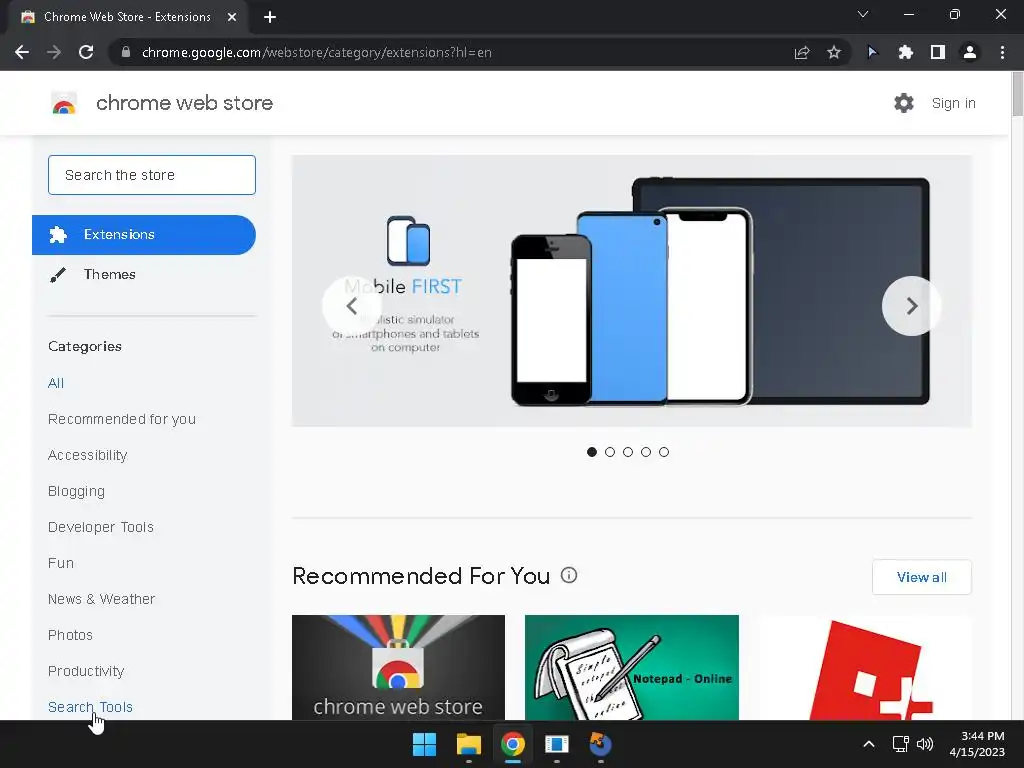This screenshot has width=1024, height=768.
Task: Switch to the Themes section
Action: [109, 274]
